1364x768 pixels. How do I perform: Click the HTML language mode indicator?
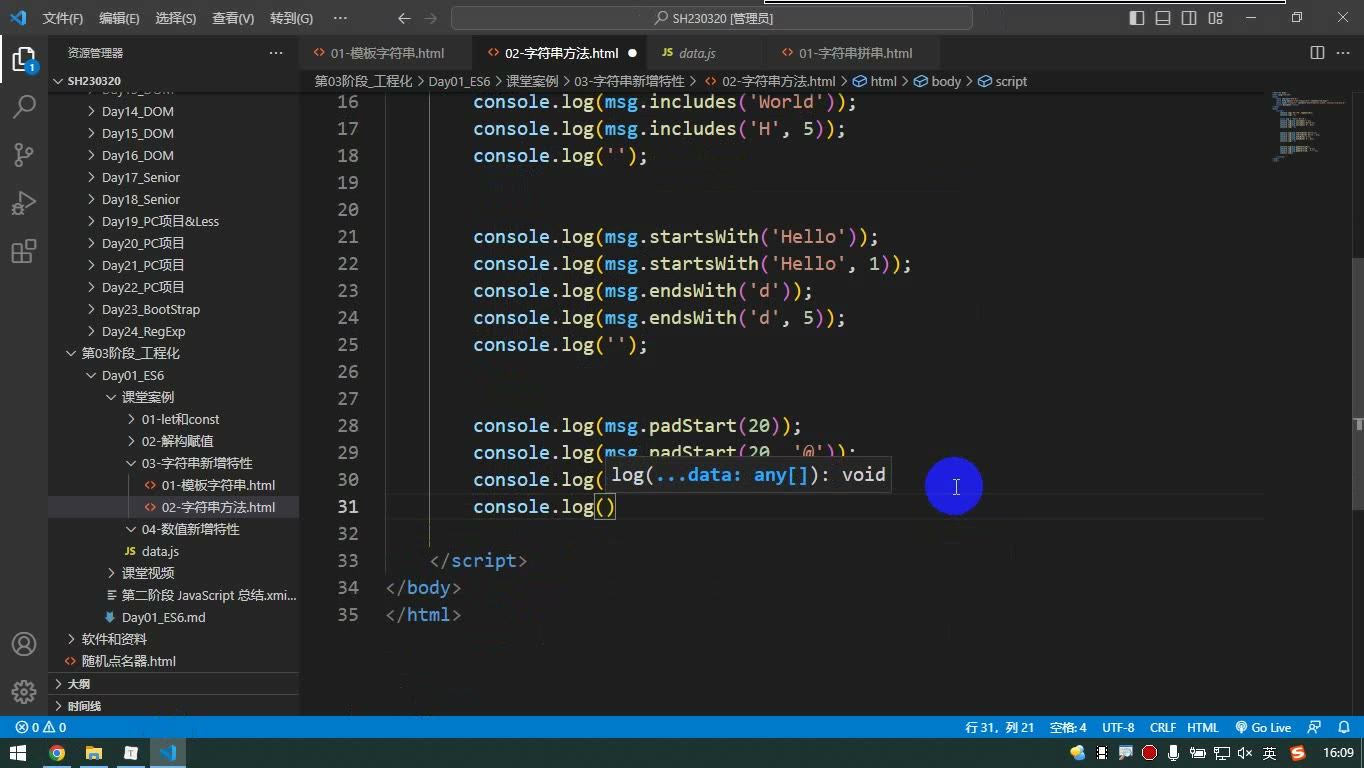point(1202,728)
